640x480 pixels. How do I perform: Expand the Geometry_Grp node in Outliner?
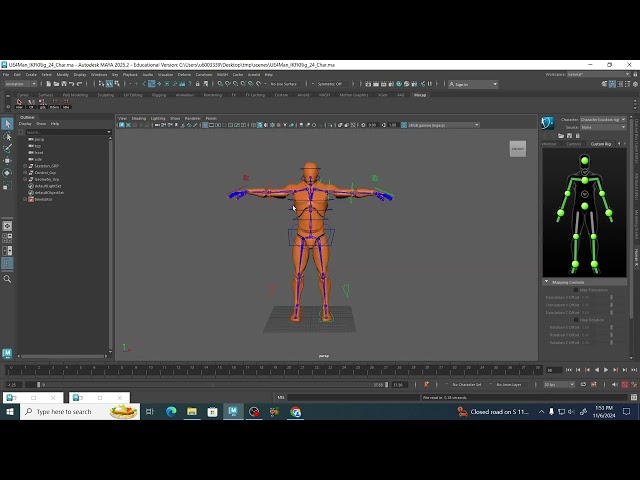point(25,179)
